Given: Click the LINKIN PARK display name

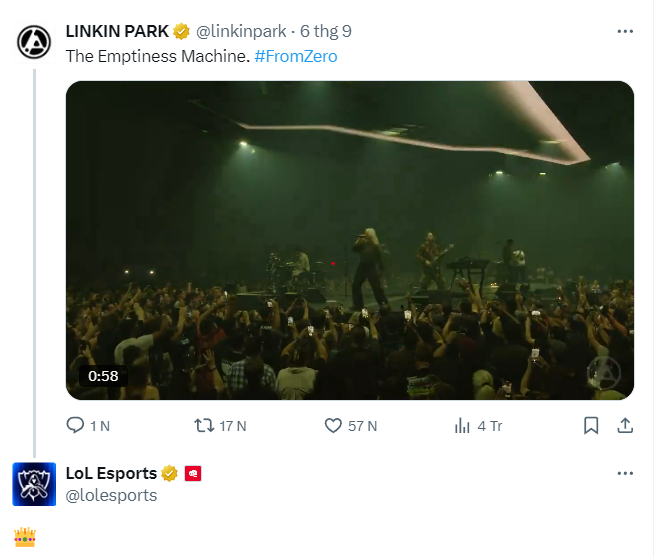Looking at the screenshot, I should 117,31.
